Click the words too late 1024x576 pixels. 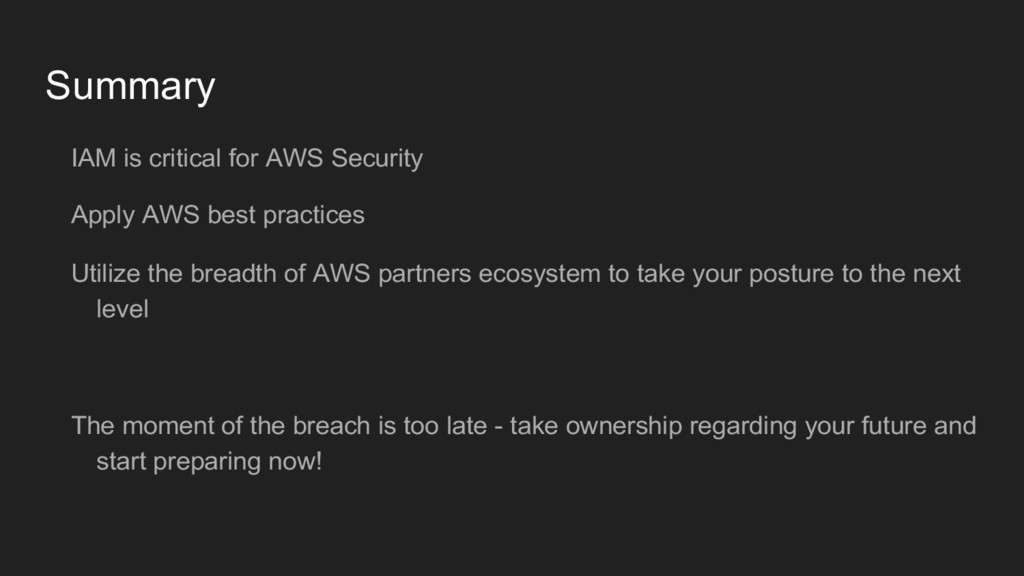coord(445,426)
